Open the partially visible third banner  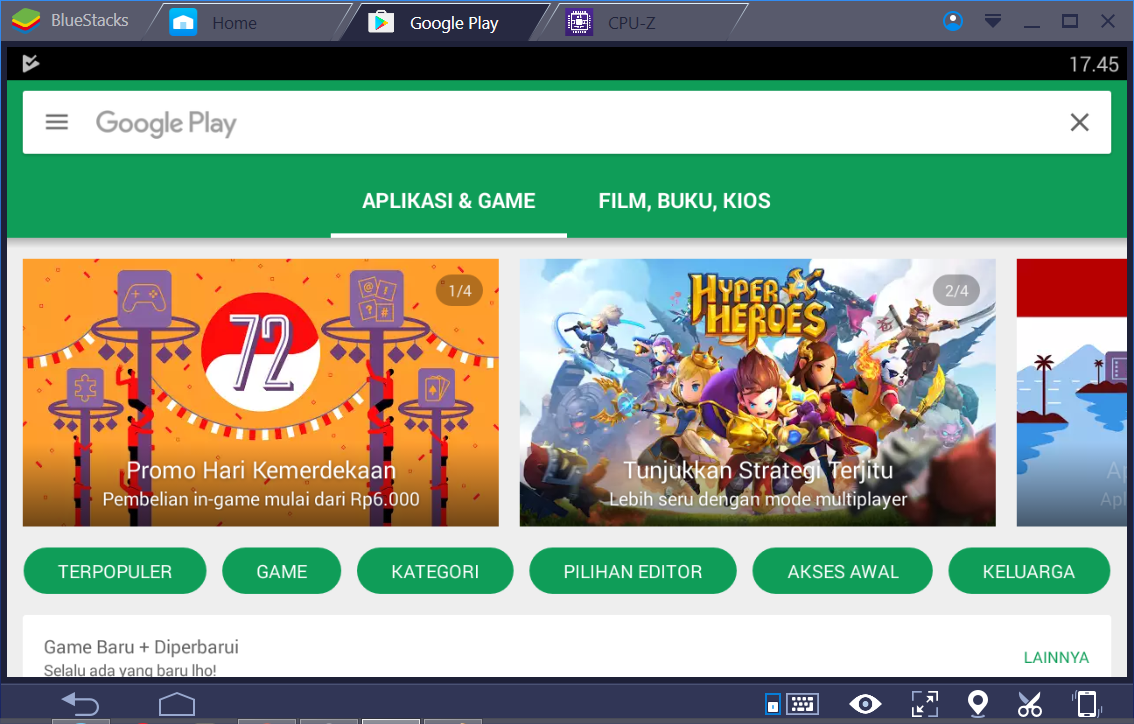(1071, 392)
